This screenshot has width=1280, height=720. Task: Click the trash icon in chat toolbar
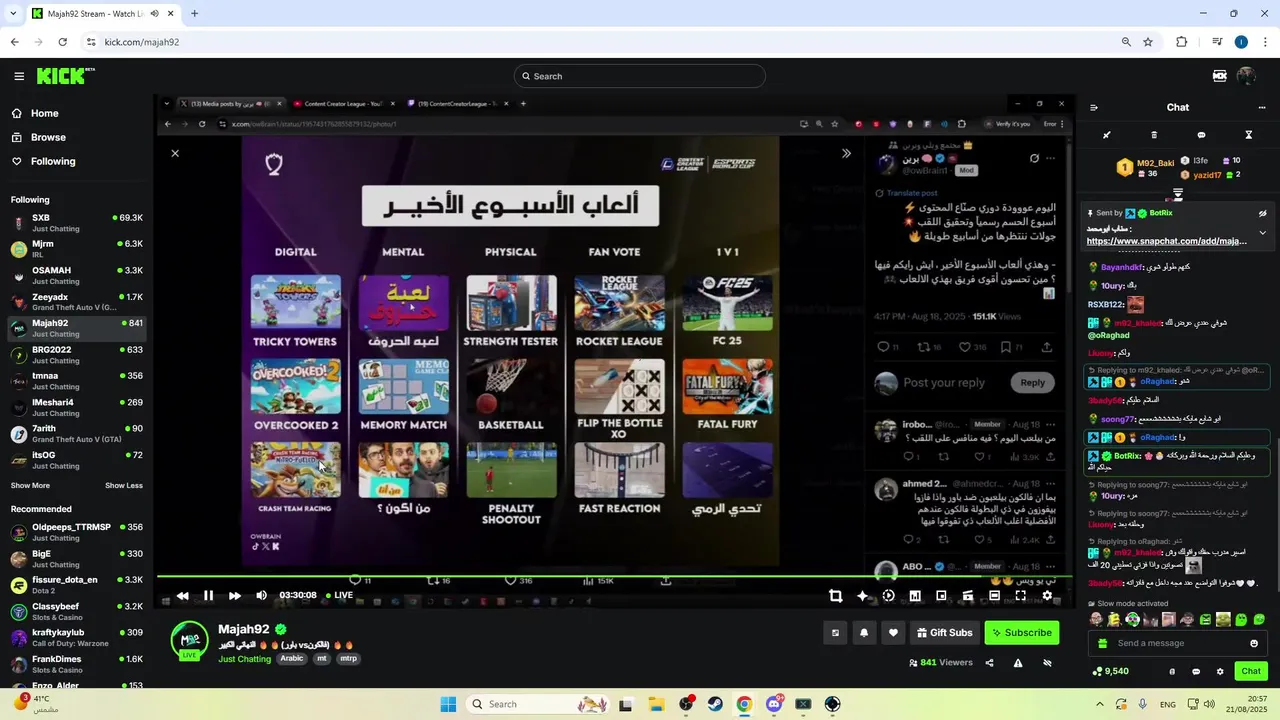(x=1154, y=135)
